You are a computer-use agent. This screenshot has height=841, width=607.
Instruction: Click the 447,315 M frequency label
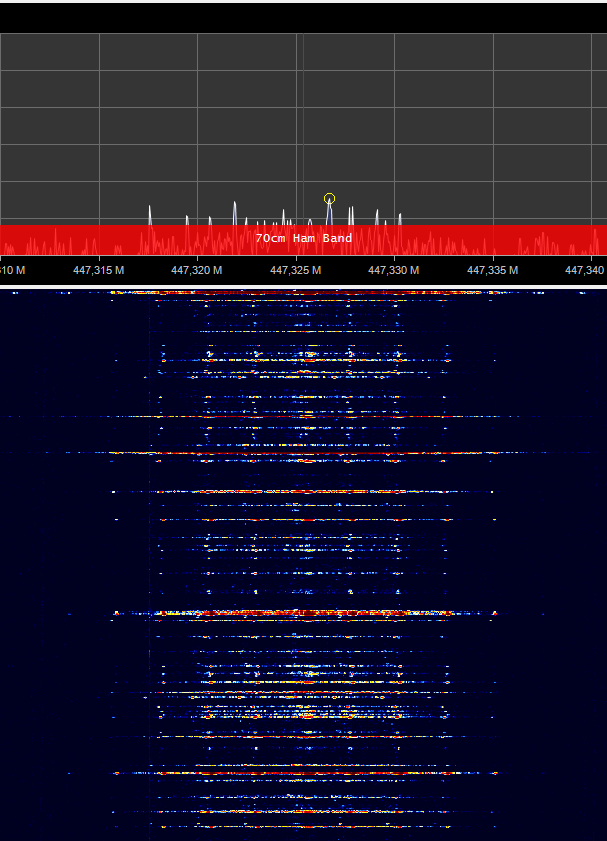[99, 270]
